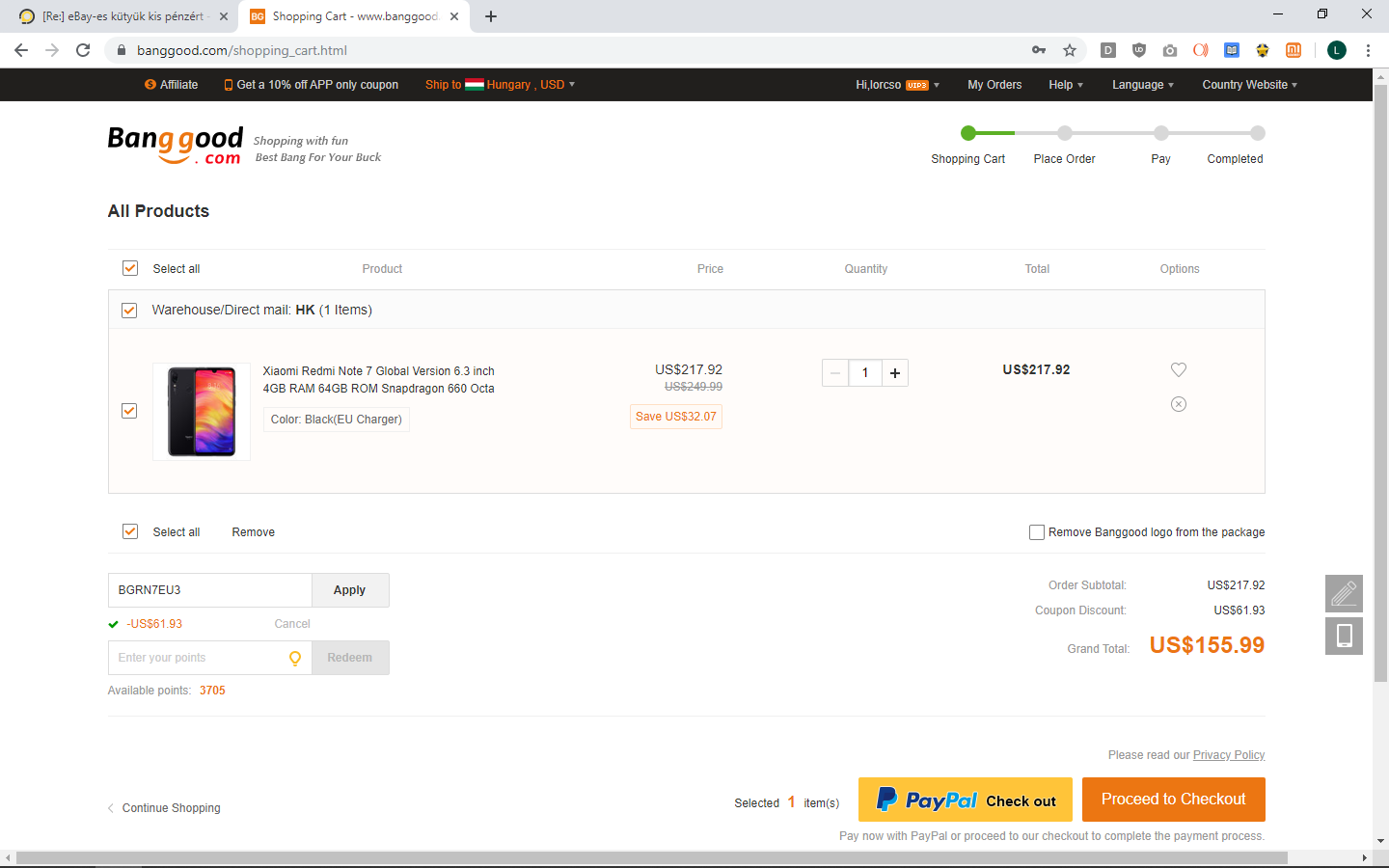Click the Color: Black(EU Charger) option

[337, 420]
